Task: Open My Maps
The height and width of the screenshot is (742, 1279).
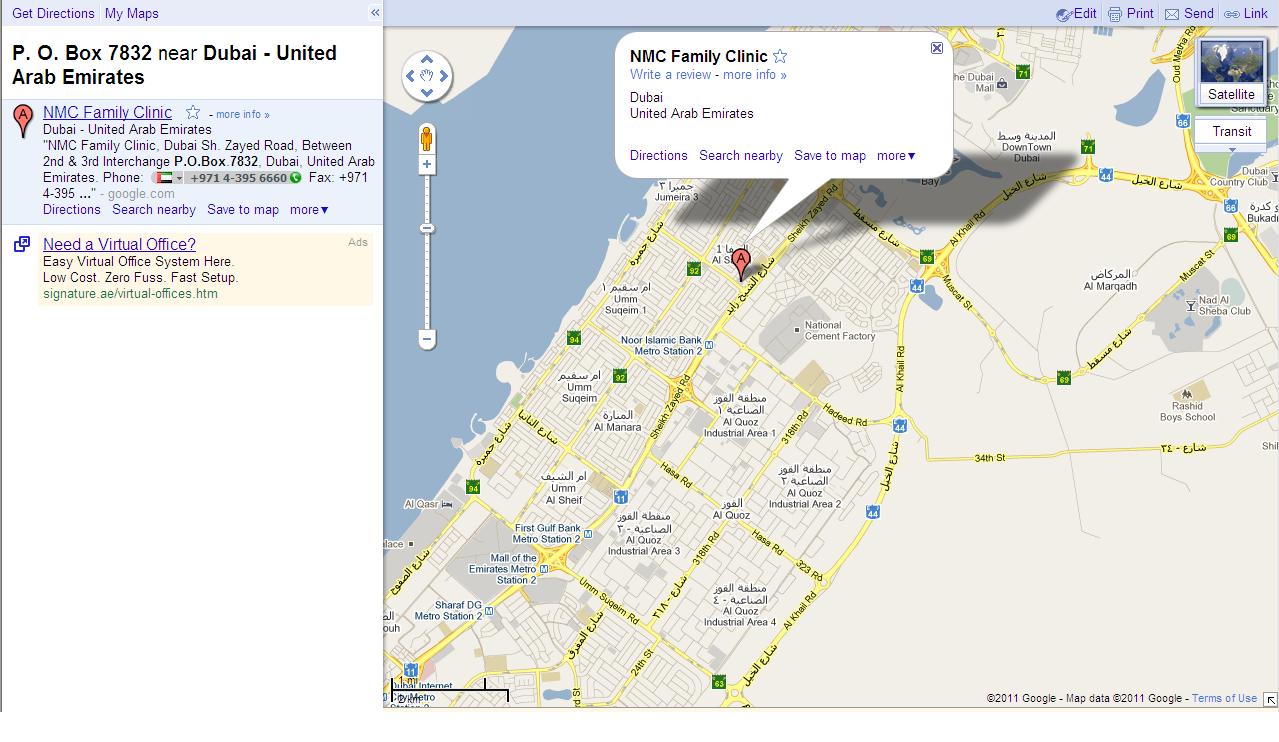Action: click(132, 13)
